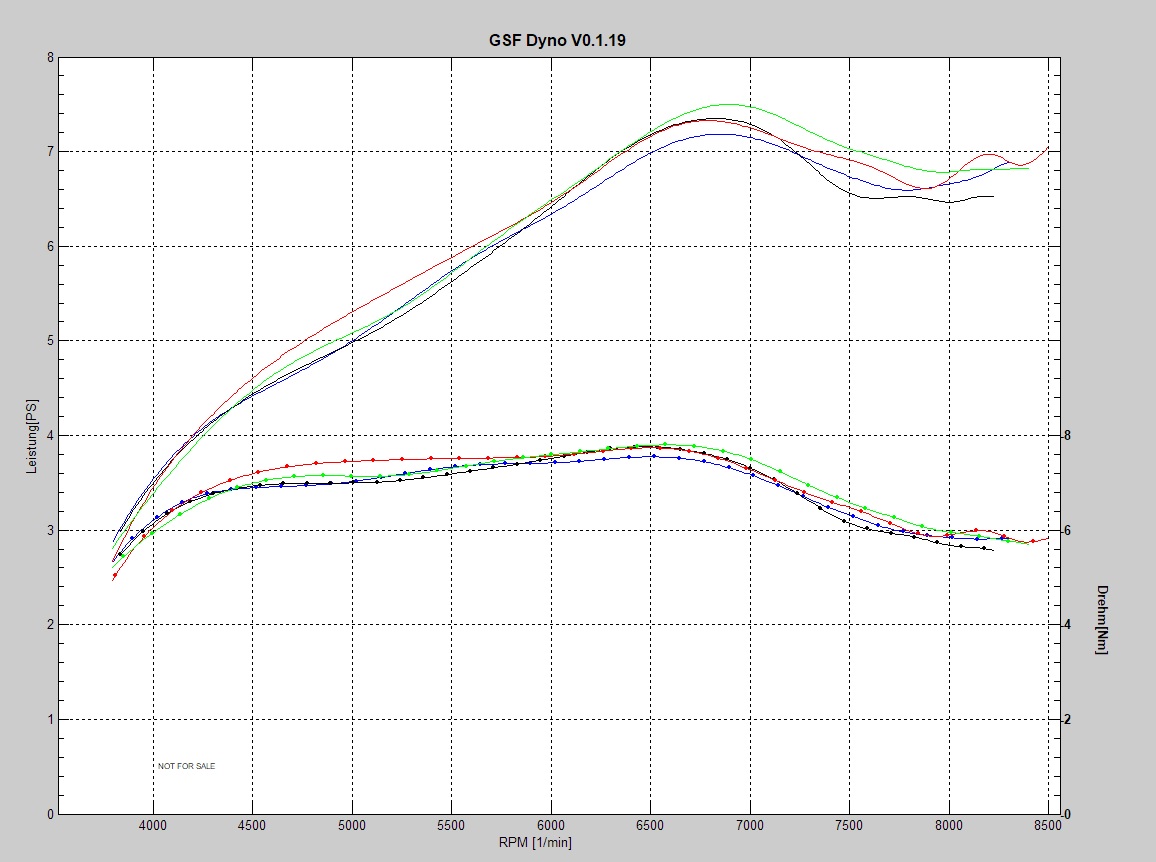Click the red torque curve's first data point
The width and height of the screenshot is (1156, 862).
coord(115,575)
